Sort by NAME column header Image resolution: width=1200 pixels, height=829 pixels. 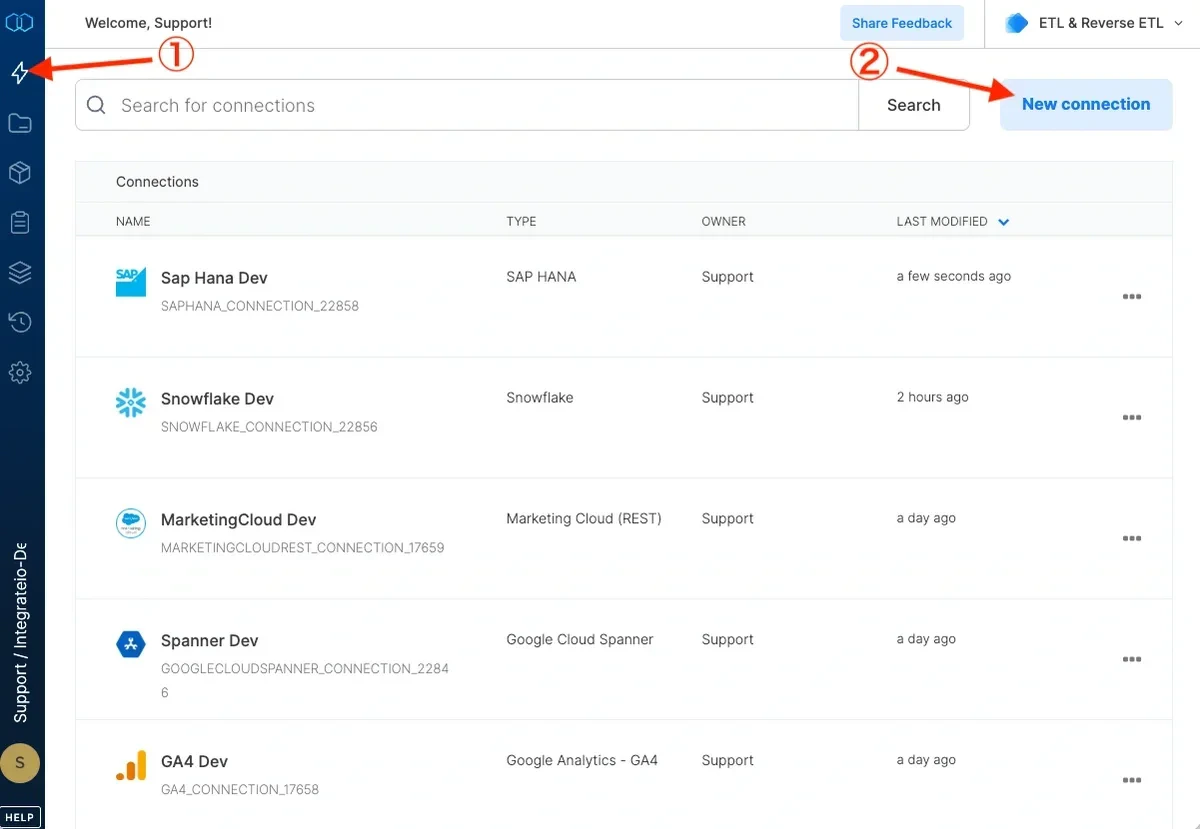tap(133, 222)
